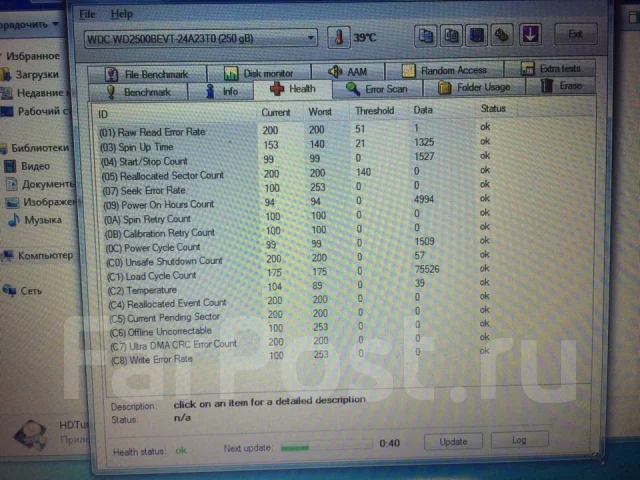The height and width of the screenshot is (480, 640).
Task: Switch to the File Benchmark tab
Action: pos(147,74)
